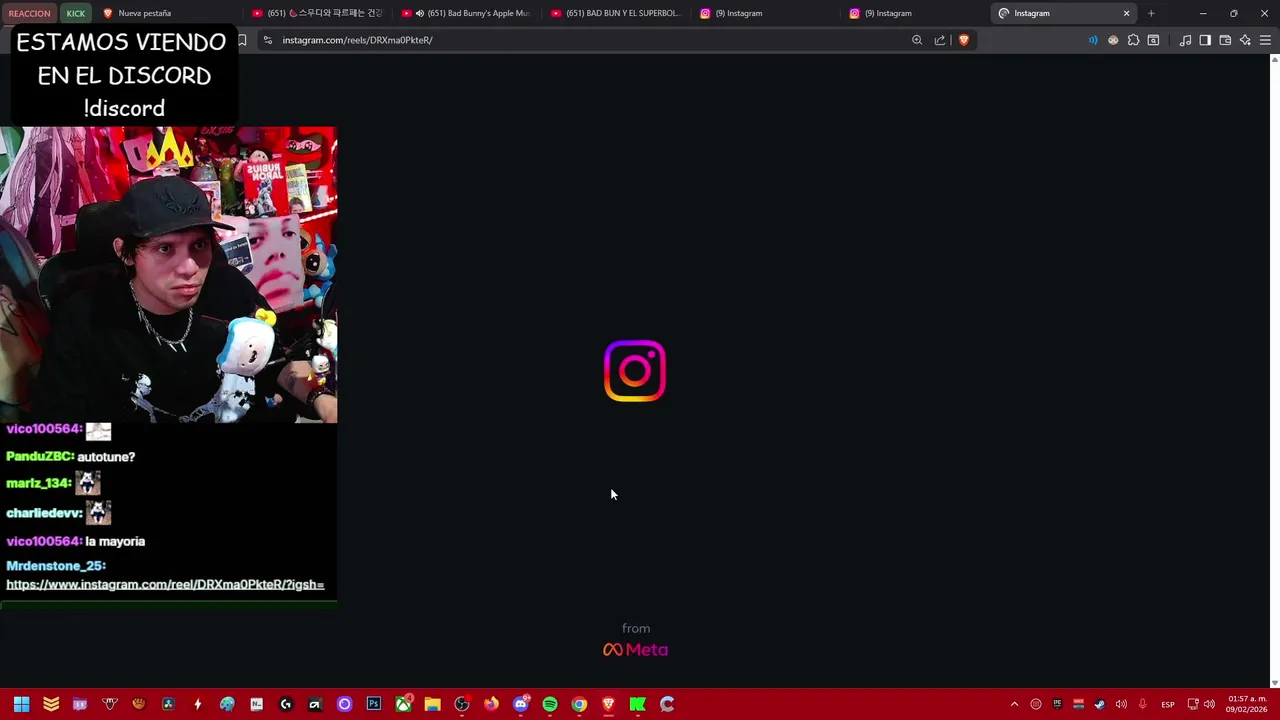Click the page vertical scrollbar
The image size is (1280, 720).
1274,370
